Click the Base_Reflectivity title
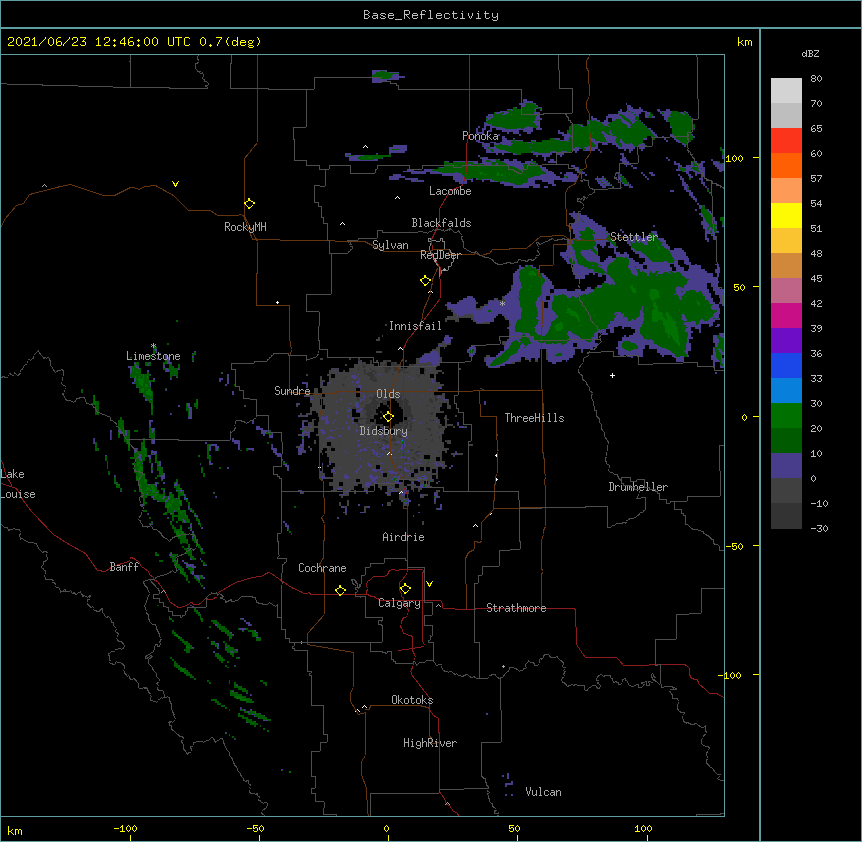 (431, 15)
